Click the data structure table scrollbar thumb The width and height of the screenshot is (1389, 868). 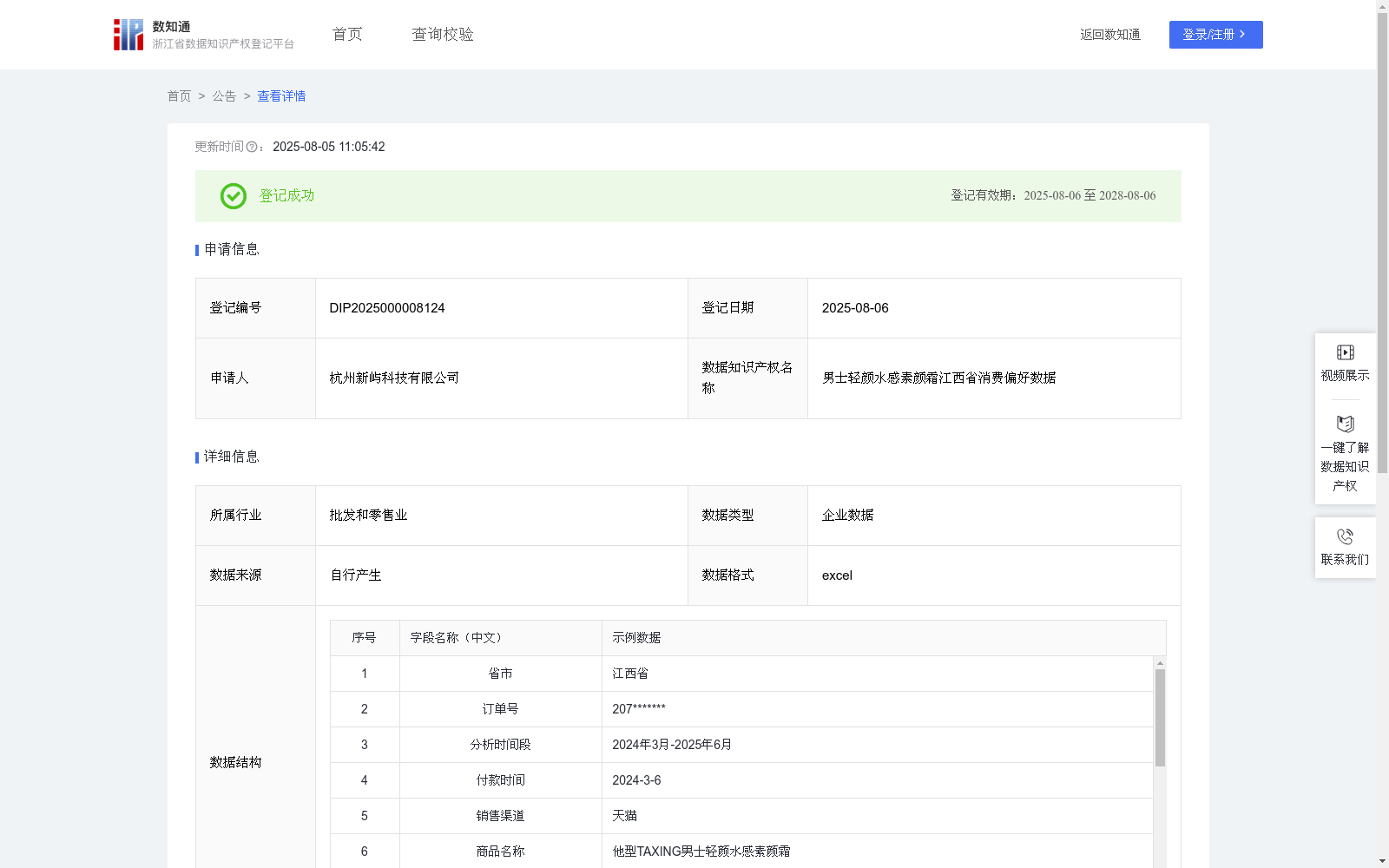(1160, 717)
